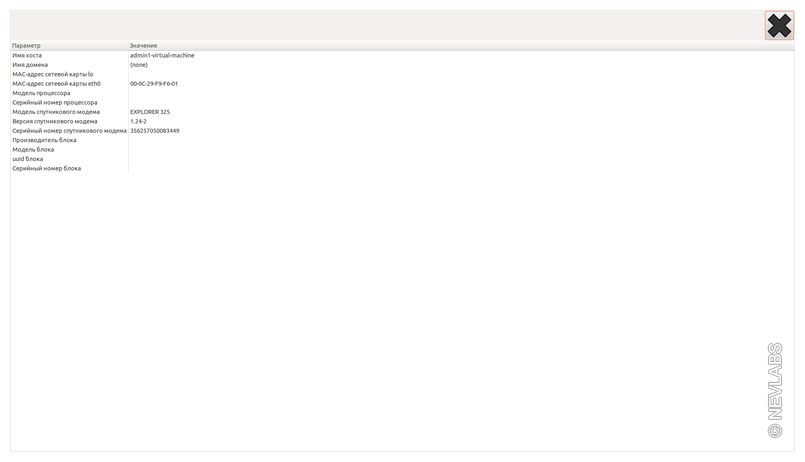This screenshot has width=805, height=462.
Task: Select the 'MAC-адрес сетевой карты eth0' row
Action: pyautogui.click(x=56, y=84)
